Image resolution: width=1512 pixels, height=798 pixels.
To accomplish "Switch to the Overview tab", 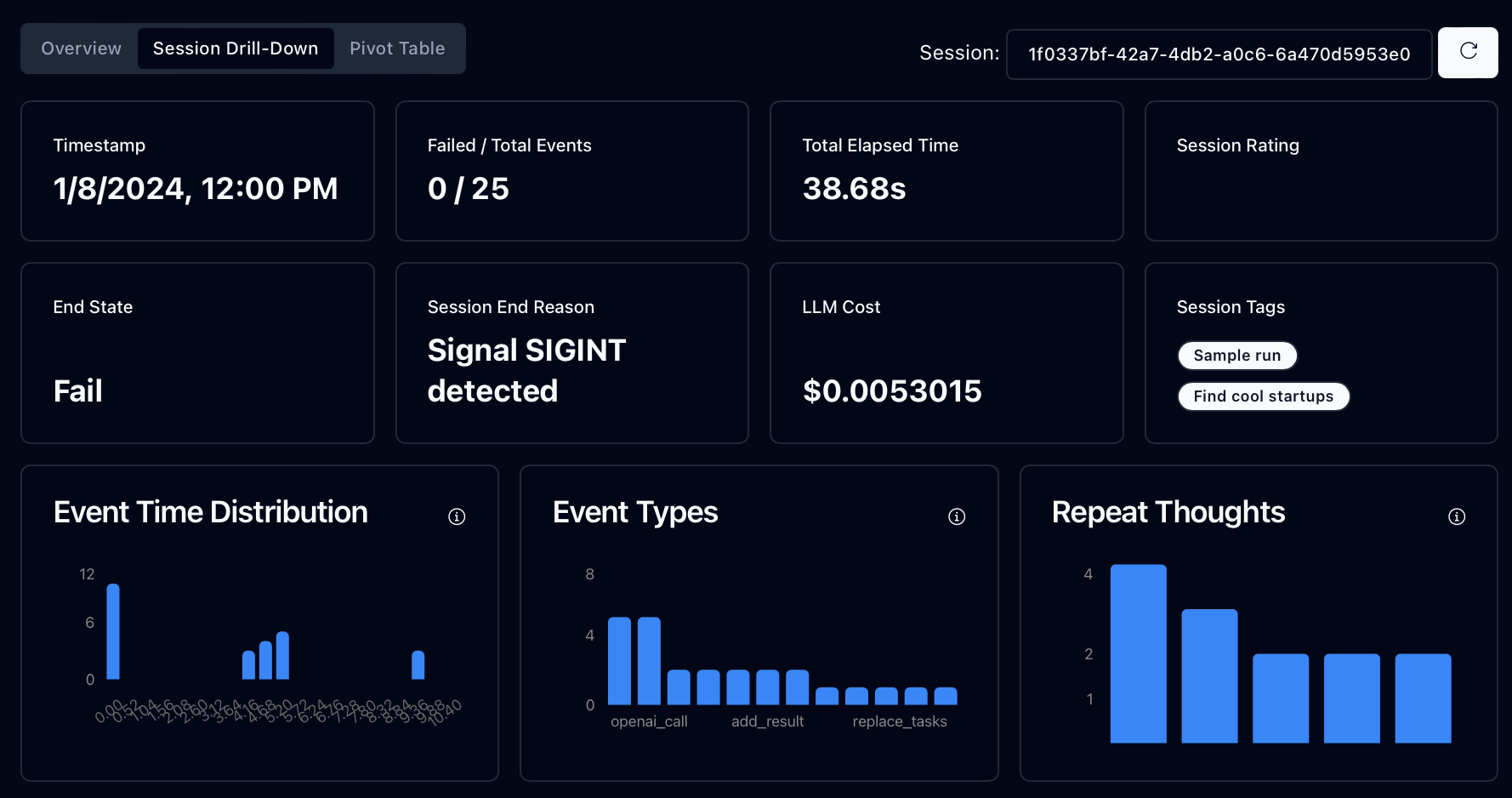I will coord(81,48).
